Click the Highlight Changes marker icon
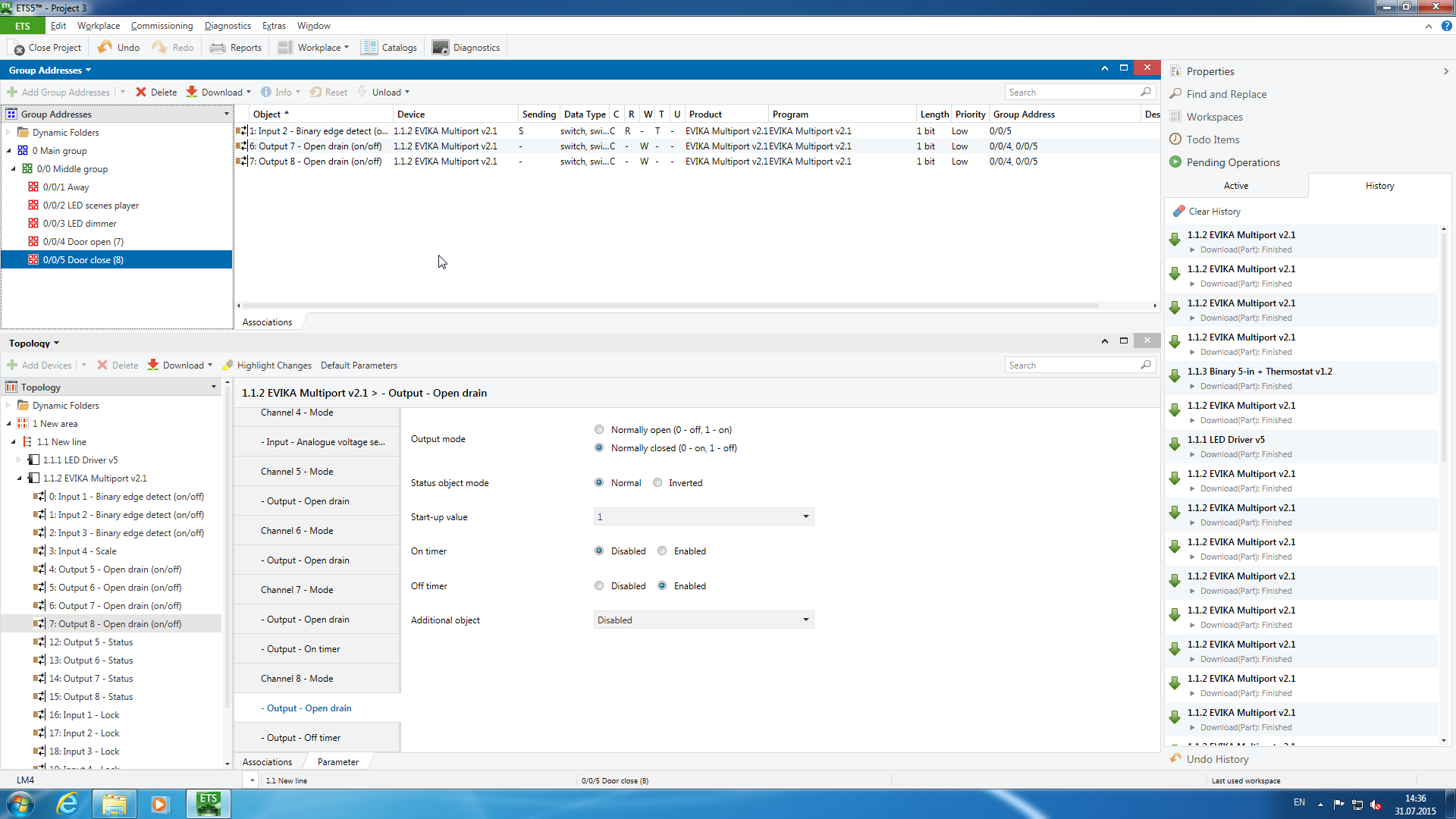 pyautogui.click(x=227, y=365)
